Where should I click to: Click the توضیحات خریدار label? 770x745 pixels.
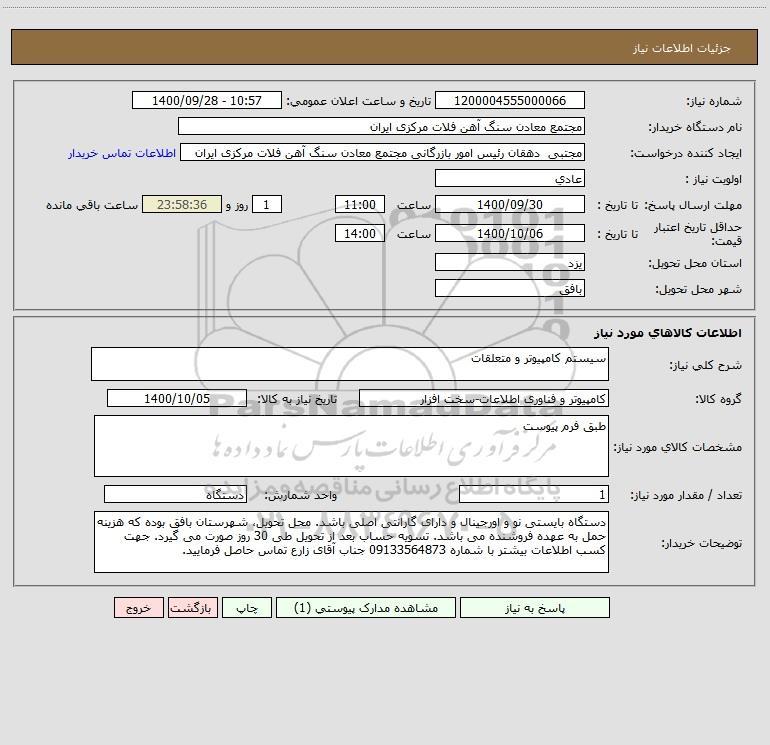pos(701,543)
